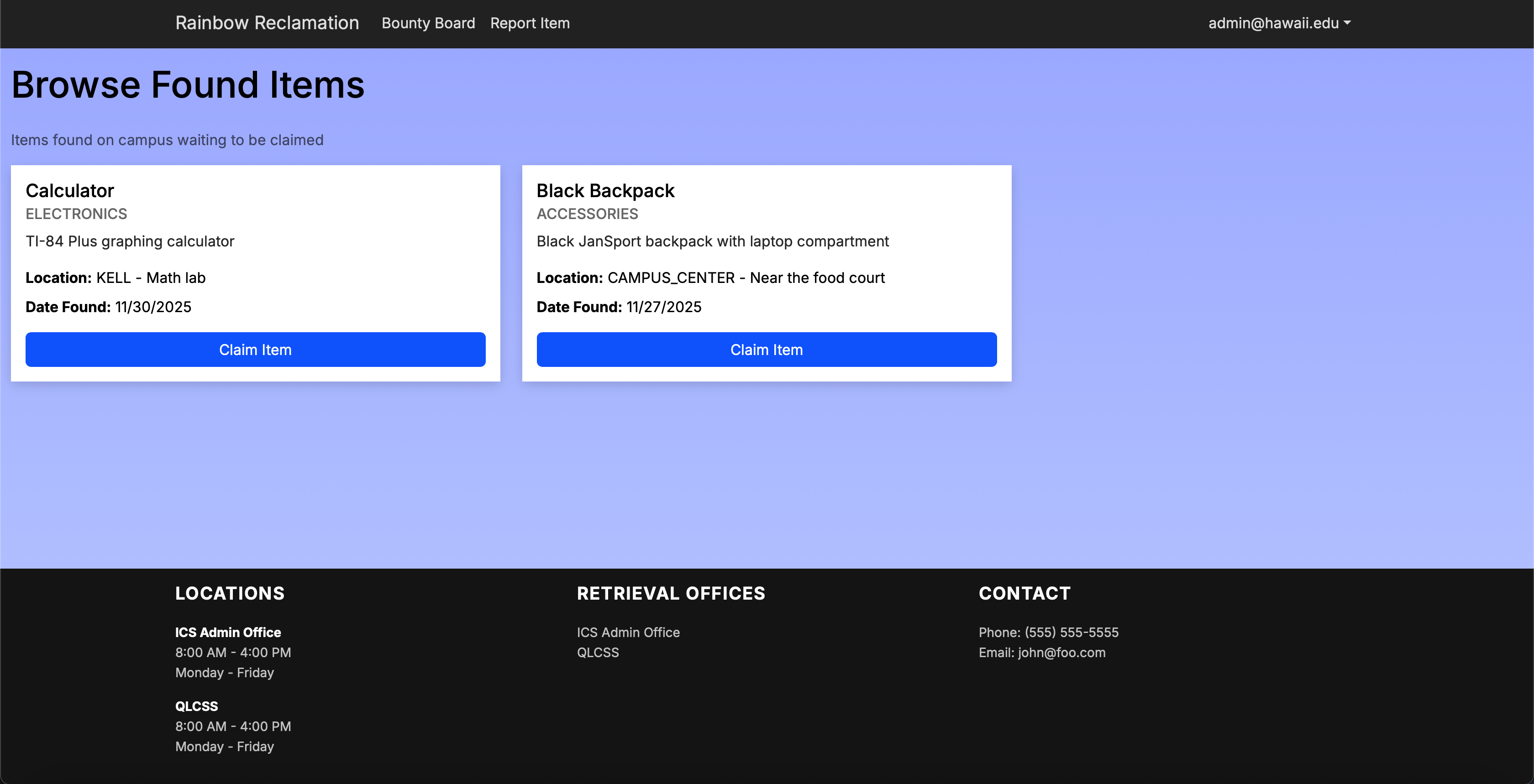Select the Calculator card title
Image resolution: width=1534 pixels, height=784 pixels.
pos(70,190)
